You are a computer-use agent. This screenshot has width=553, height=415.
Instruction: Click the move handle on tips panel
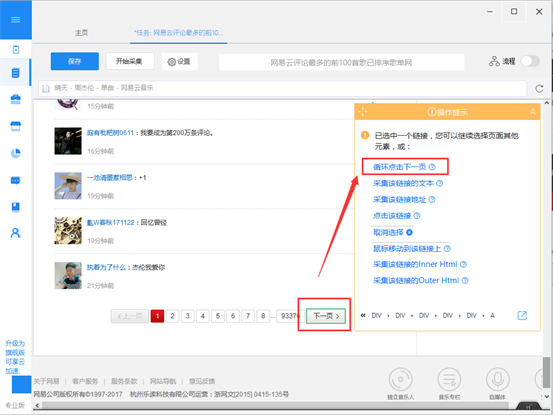click(x=363, y=112)
